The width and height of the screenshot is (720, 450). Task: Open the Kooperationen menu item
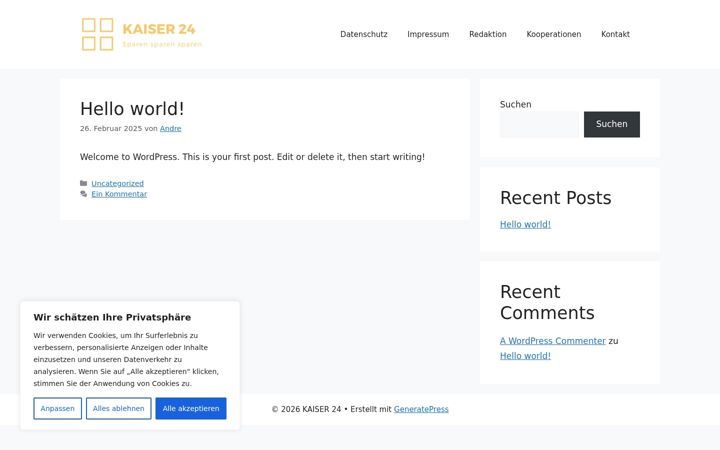(x=554, y=34)
